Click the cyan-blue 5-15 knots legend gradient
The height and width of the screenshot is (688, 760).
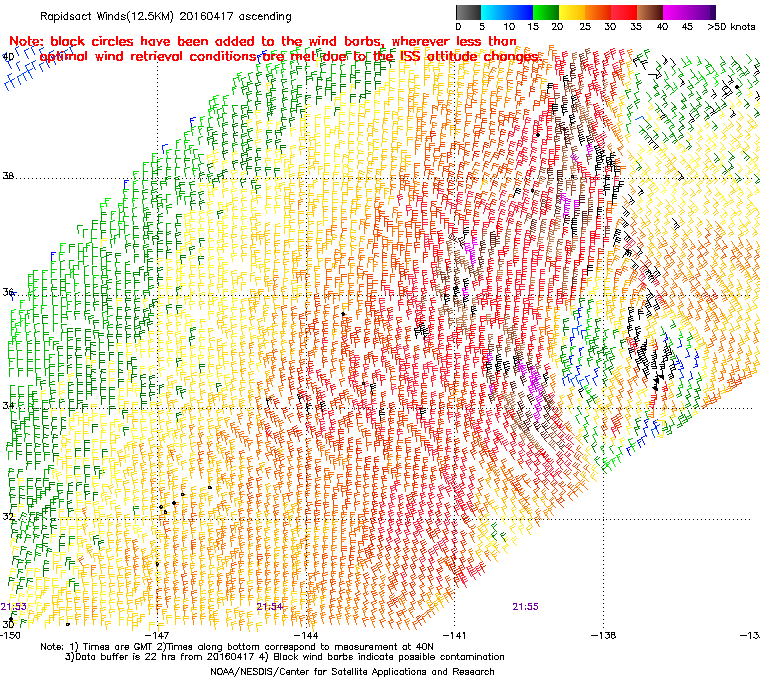(x=507, y=12)
